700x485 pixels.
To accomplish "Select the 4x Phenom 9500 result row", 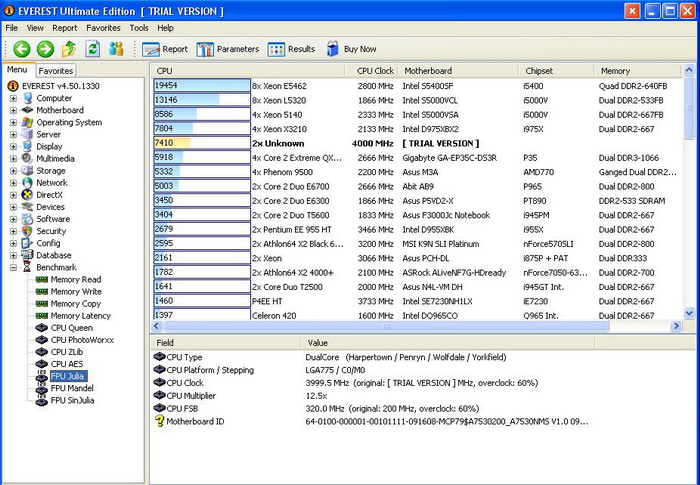I will point(417,172).
